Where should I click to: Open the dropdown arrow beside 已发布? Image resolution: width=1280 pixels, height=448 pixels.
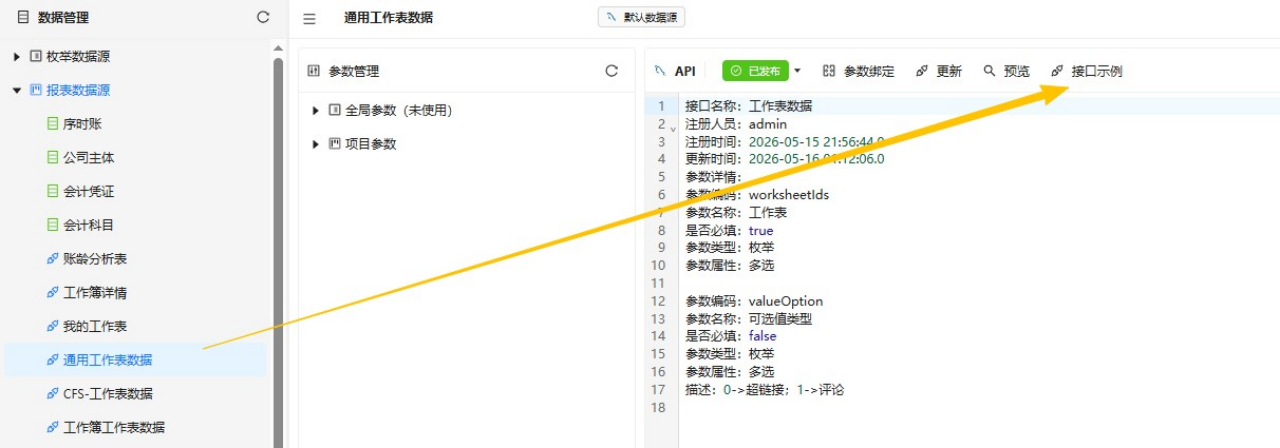[x=797, y=71]
